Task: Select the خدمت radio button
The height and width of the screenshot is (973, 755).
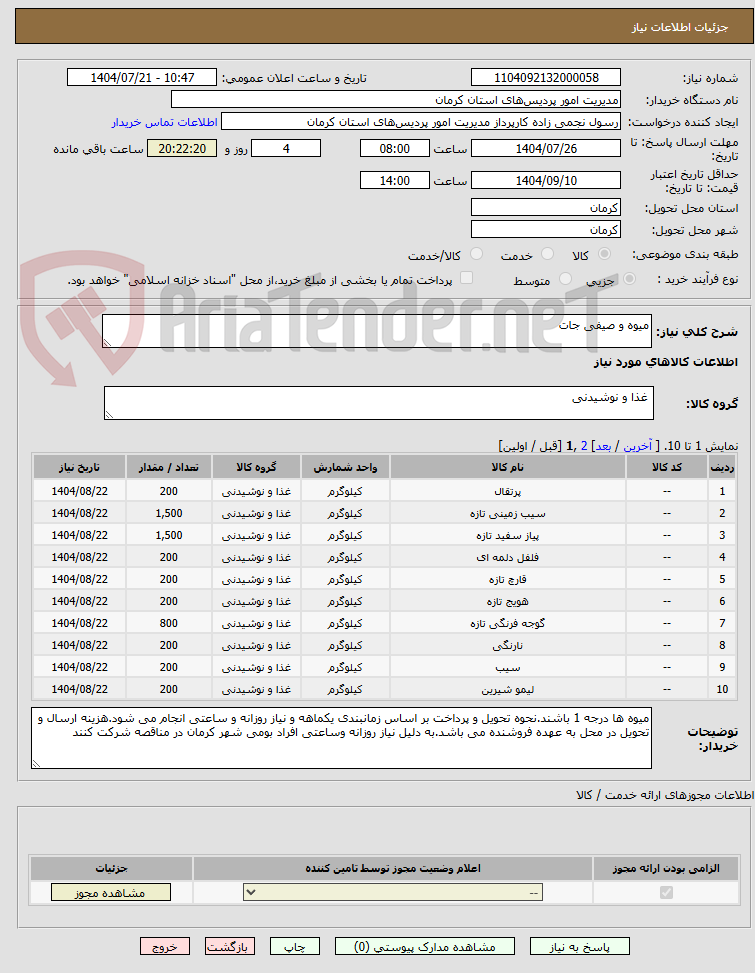Action: (547, 254)
